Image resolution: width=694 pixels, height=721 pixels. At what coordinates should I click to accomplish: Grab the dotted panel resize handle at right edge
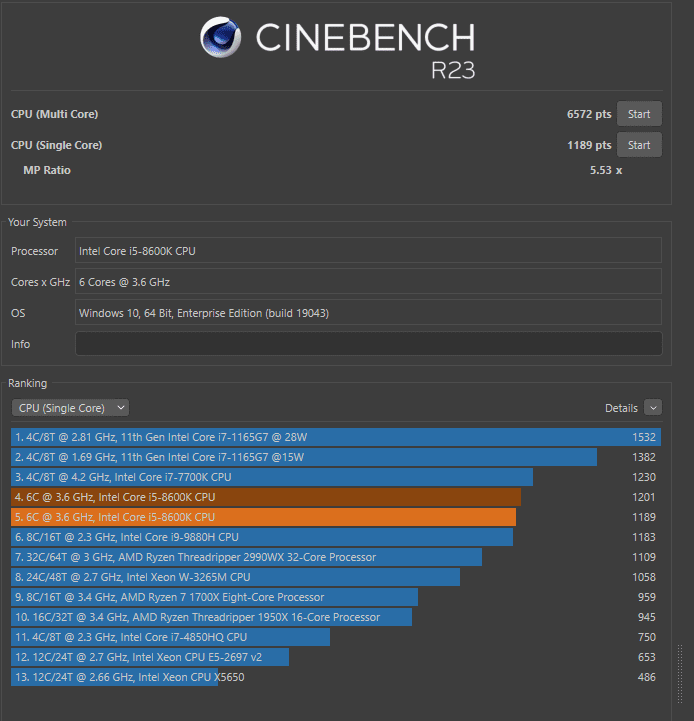click(680, 674)
